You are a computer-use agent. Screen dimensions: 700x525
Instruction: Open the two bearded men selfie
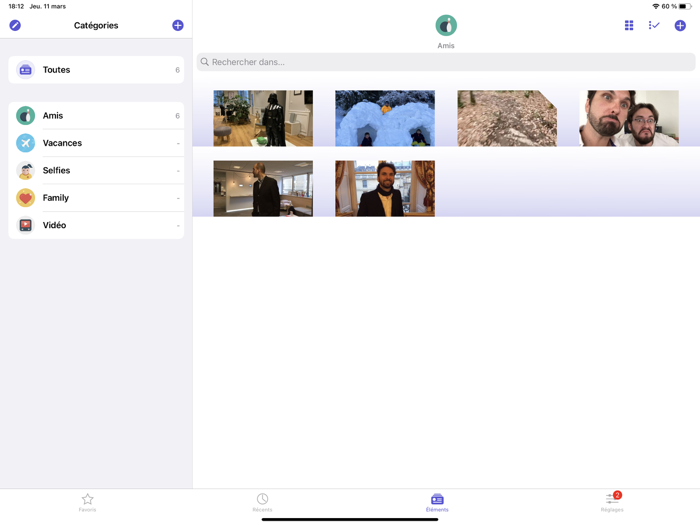pos(629,118)
